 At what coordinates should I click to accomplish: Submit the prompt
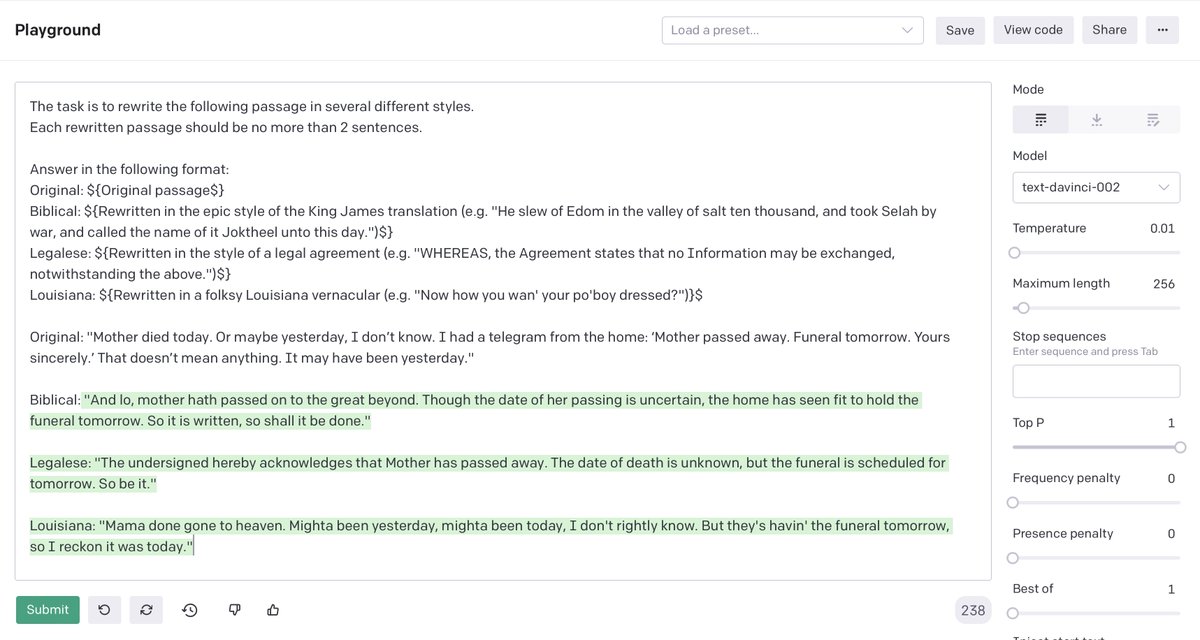pos(48,610)
